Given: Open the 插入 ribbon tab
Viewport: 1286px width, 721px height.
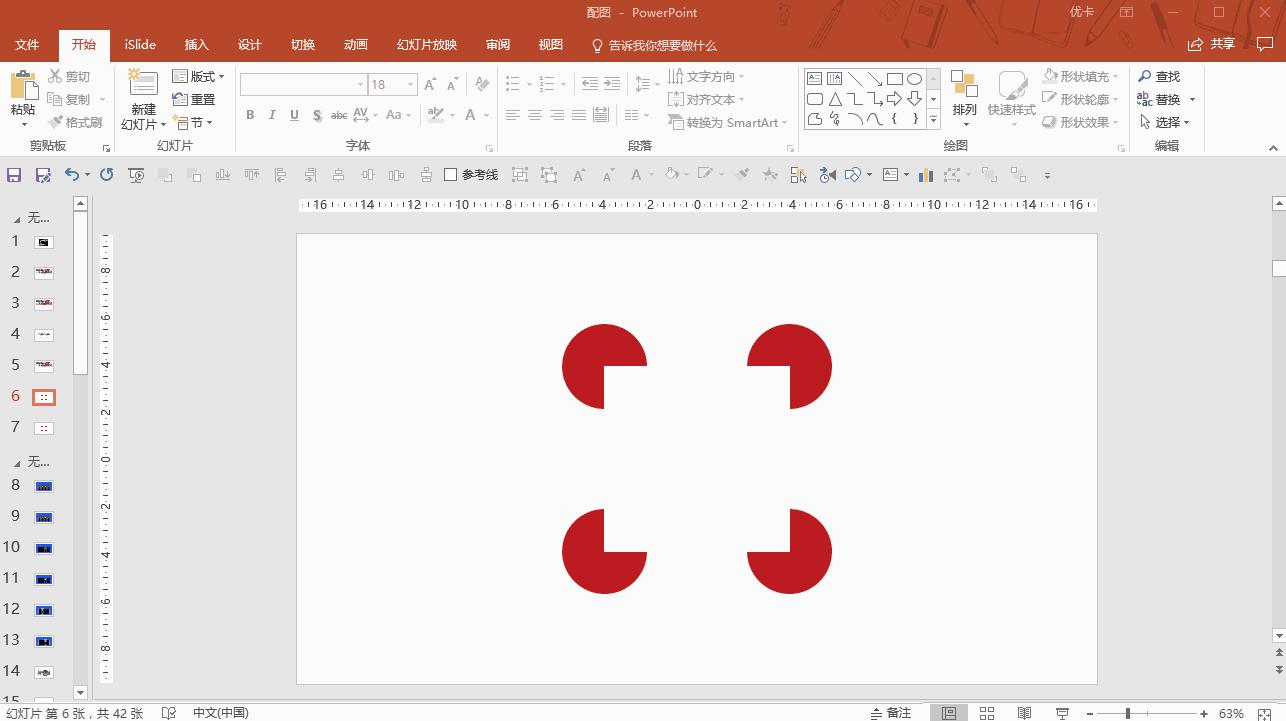Looking at the screenshot, I should (x=197, y=45).
